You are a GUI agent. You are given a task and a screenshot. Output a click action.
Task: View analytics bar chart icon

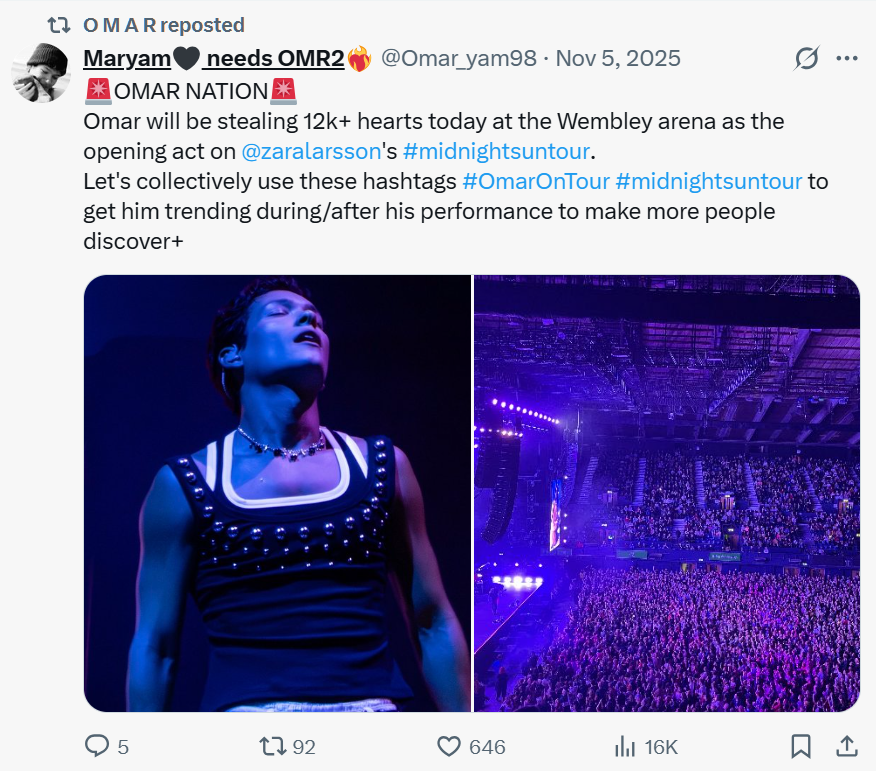[x=625, y=746]
